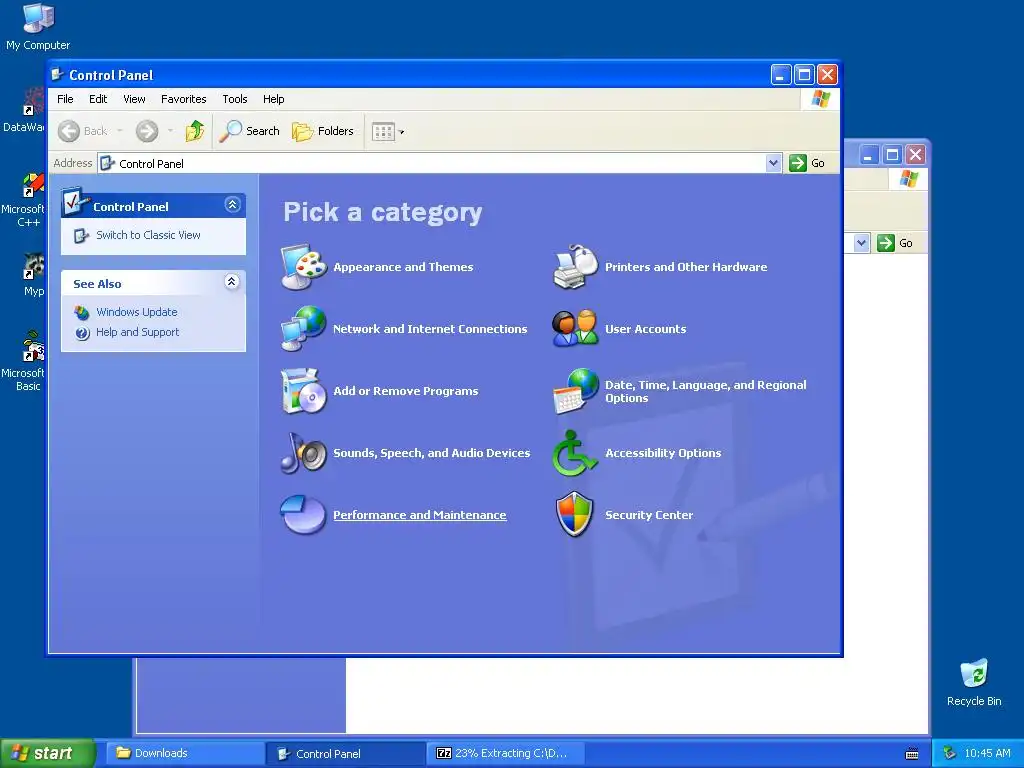The height and width of the screenshot is (768, 1024).
Task: Open the Favorites menu
Action: point(184,99)
